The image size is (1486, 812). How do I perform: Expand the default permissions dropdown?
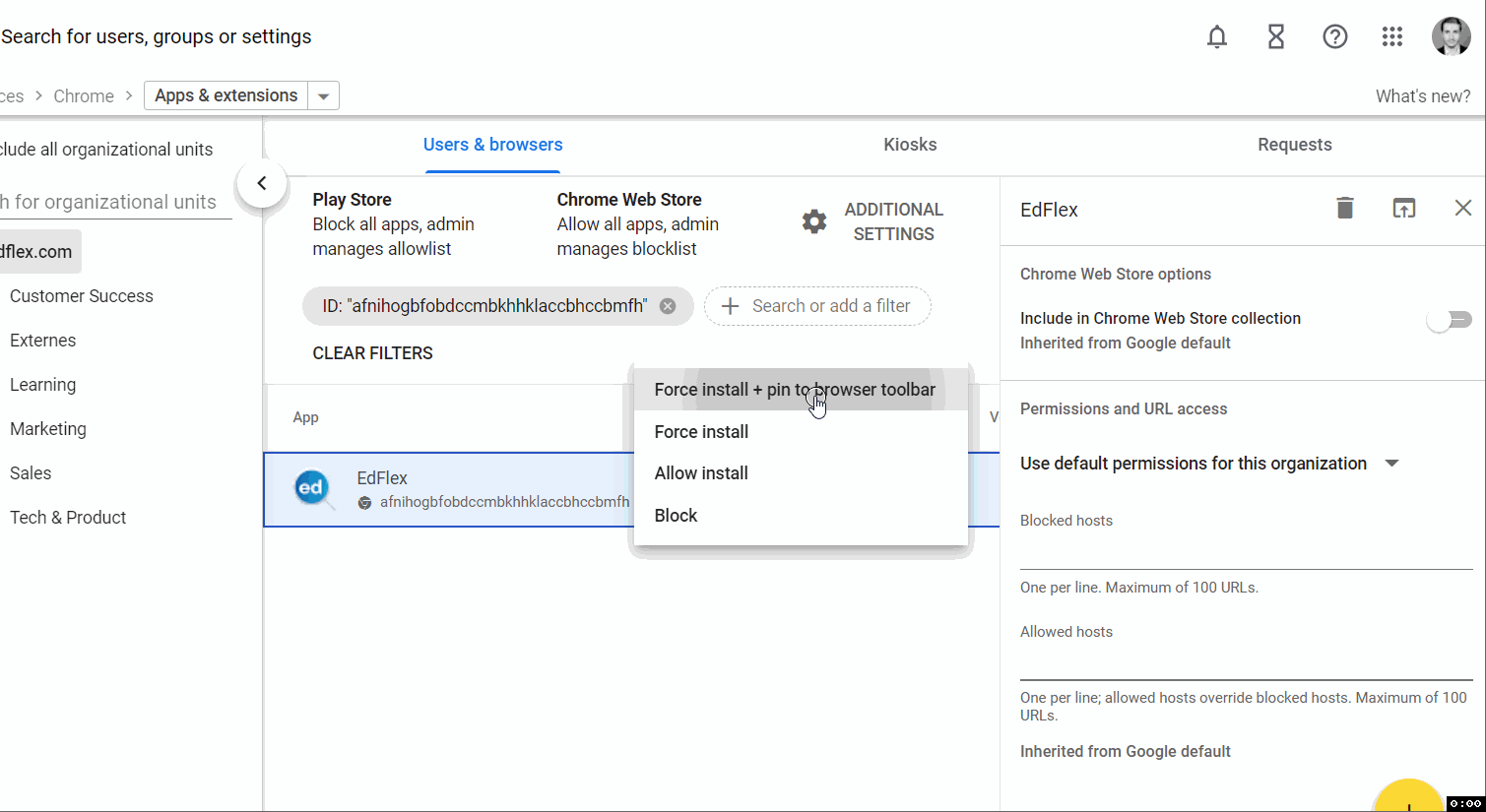(x=1391, y=464)
